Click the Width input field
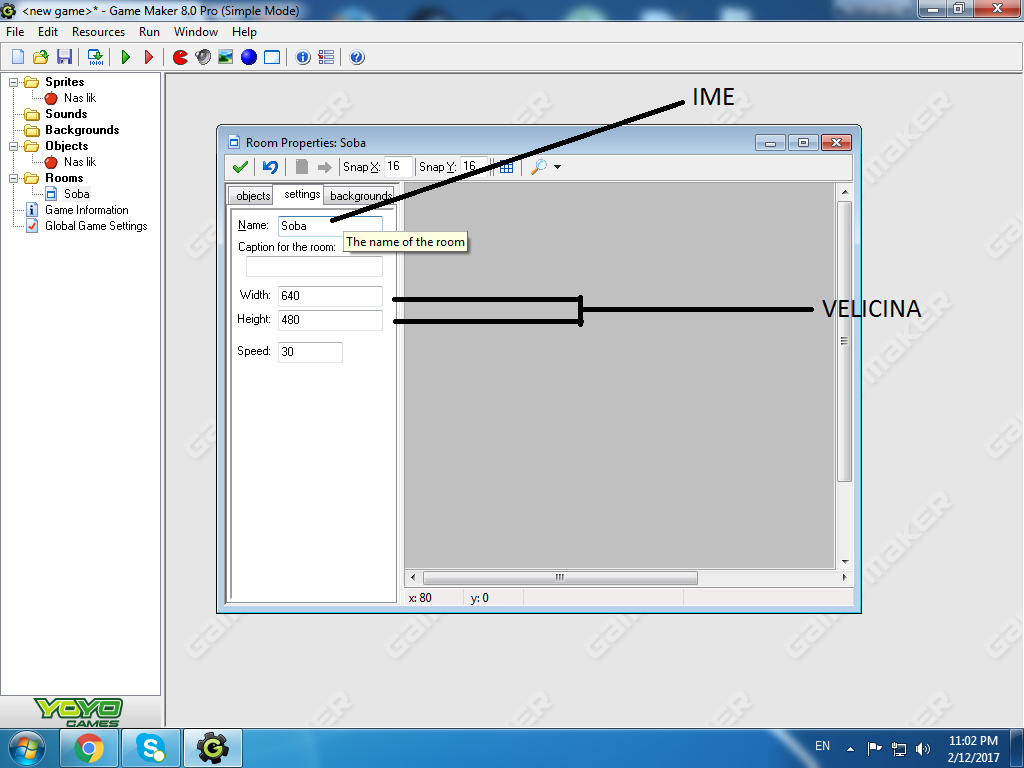This screenshot has height=768, width=1024. tap(330, 296)
